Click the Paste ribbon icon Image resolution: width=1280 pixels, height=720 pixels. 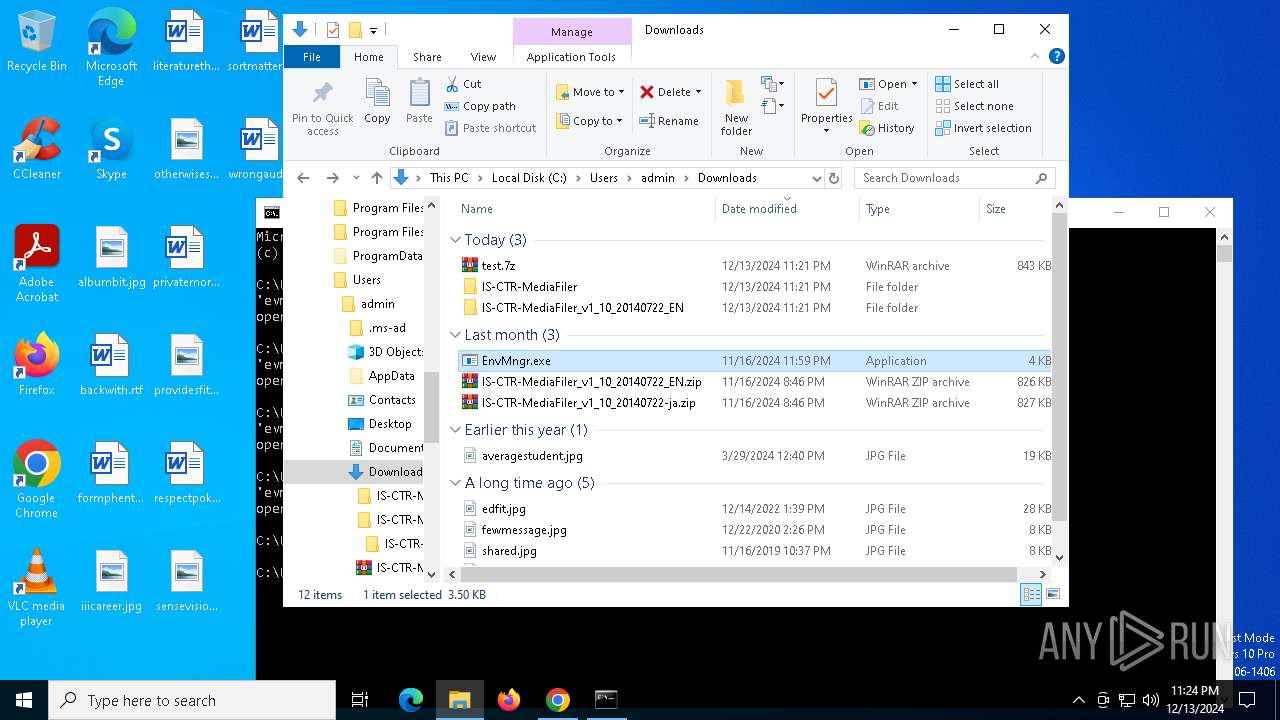[x=419, y=94]
